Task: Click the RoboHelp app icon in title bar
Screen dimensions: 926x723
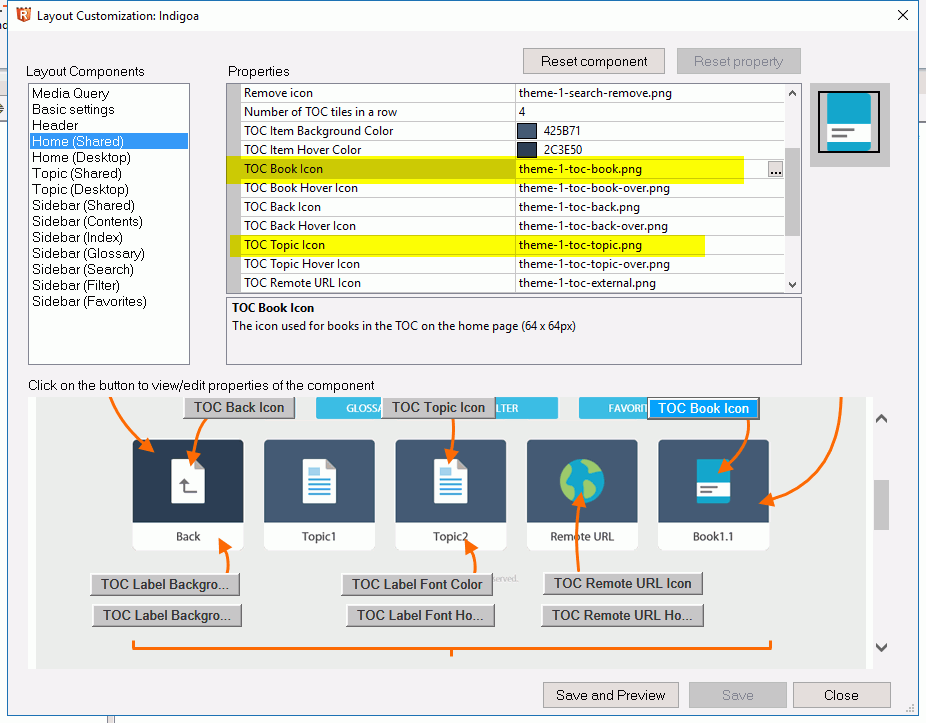Action: point(23,15)
